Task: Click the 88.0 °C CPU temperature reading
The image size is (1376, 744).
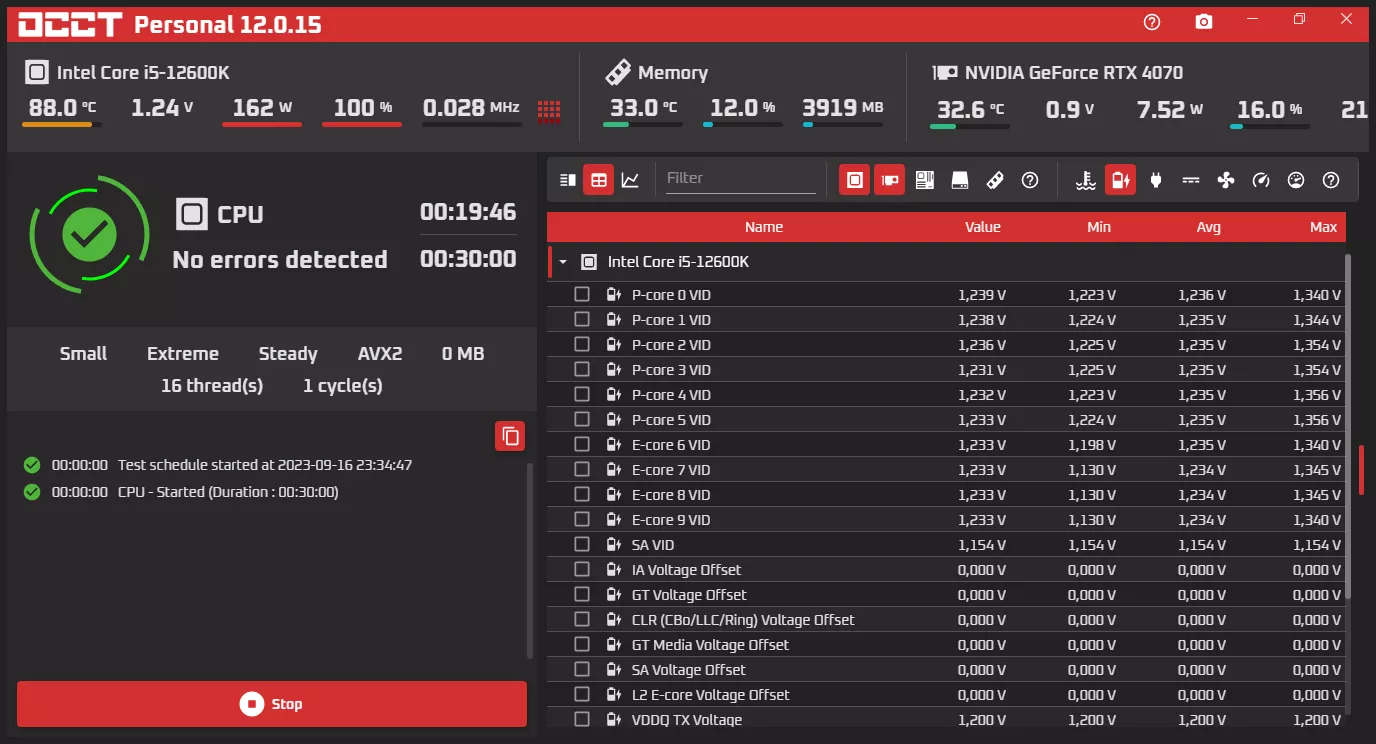Action: [62, 108]
